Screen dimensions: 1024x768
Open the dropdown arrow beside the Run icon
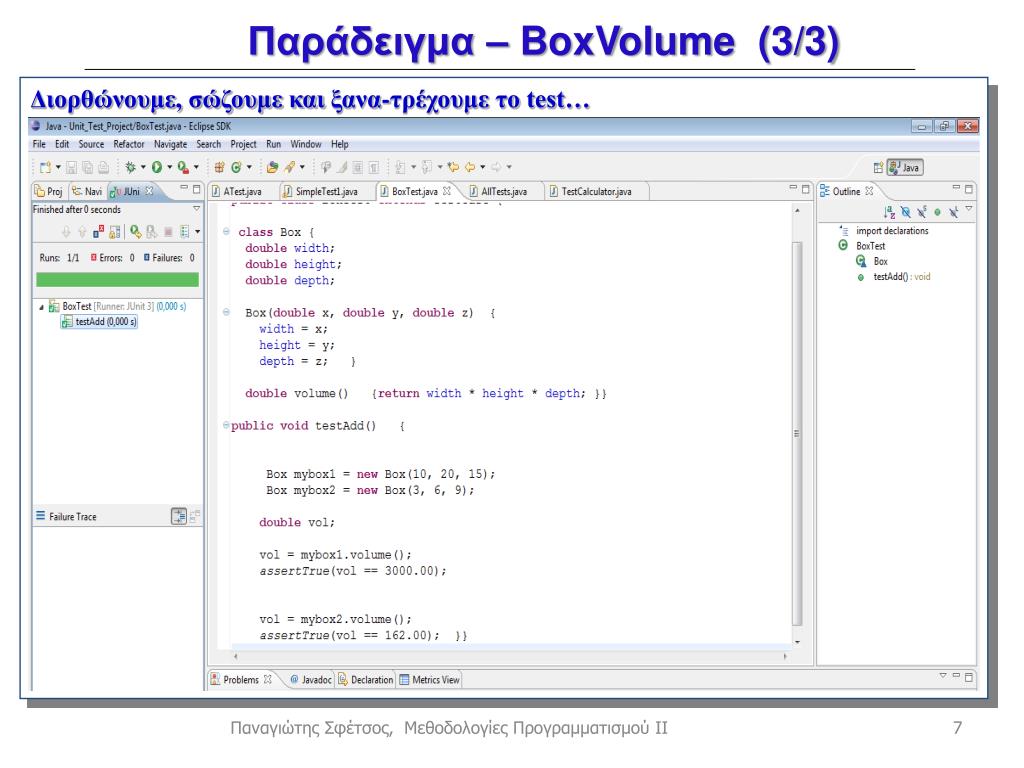coord(169,167)
